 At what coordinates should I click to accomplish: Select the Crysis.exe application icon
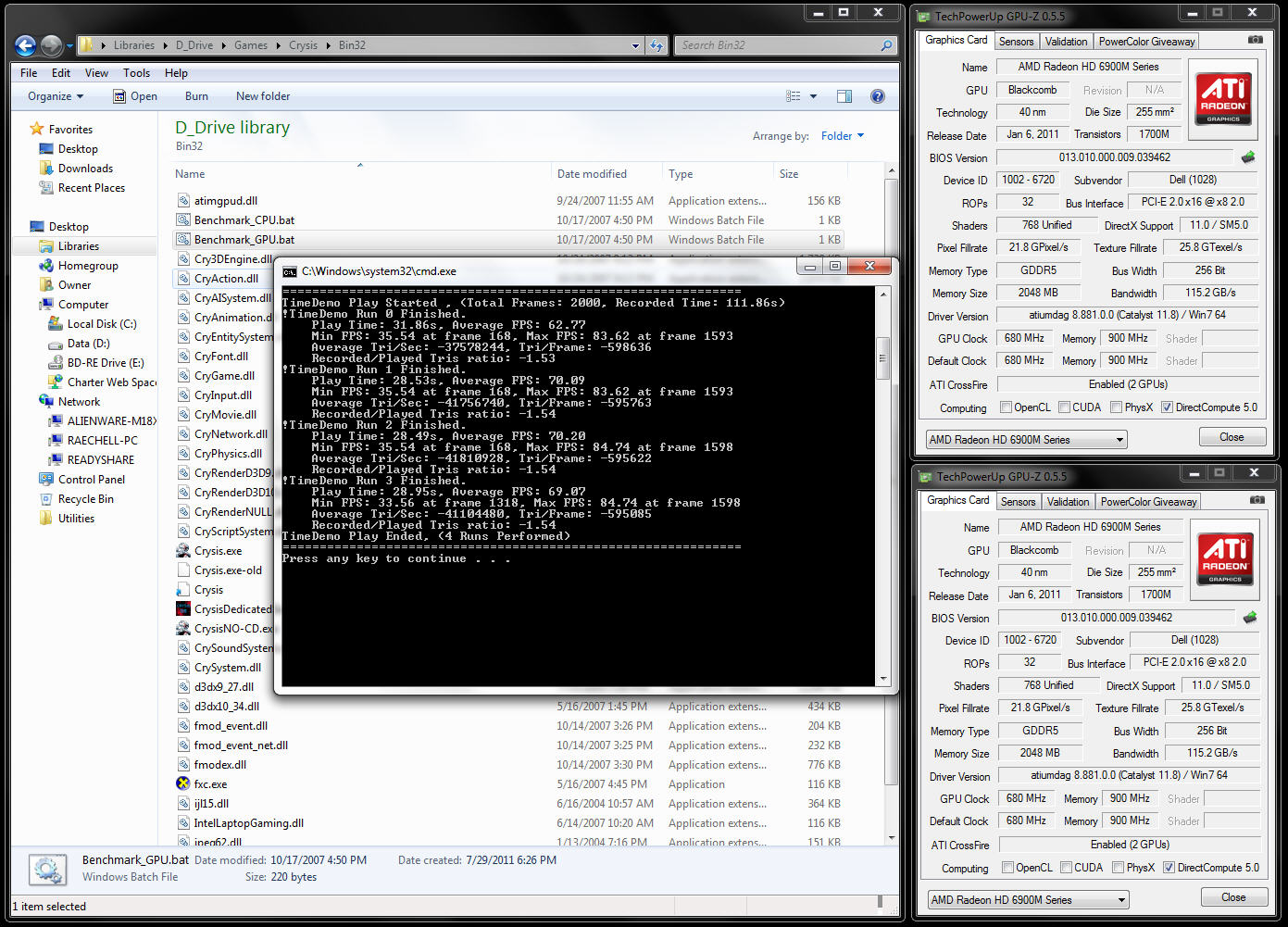pos(183,550)
